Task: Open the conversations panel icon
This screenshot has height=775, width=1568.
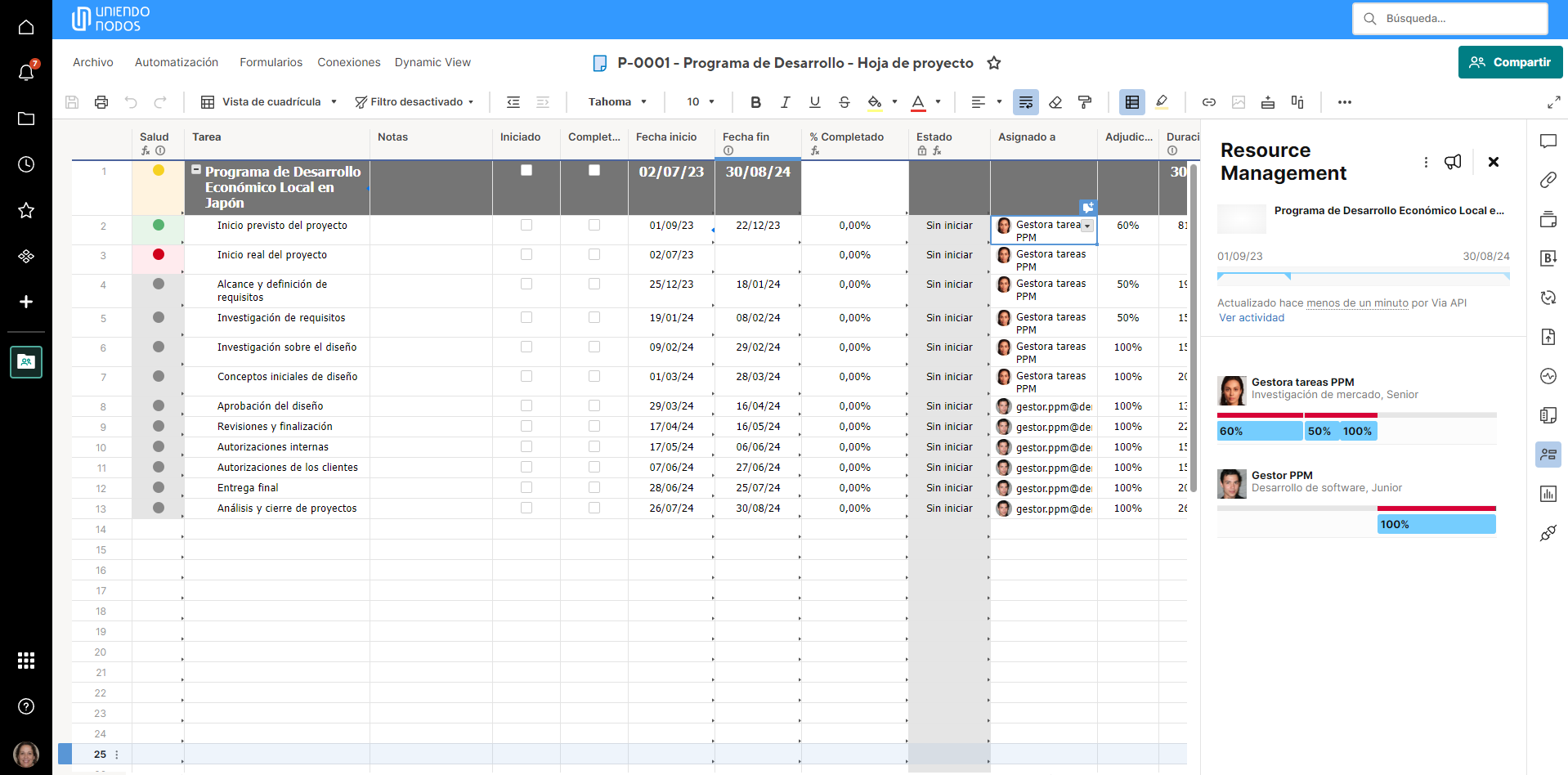Action: point(1548,141)
